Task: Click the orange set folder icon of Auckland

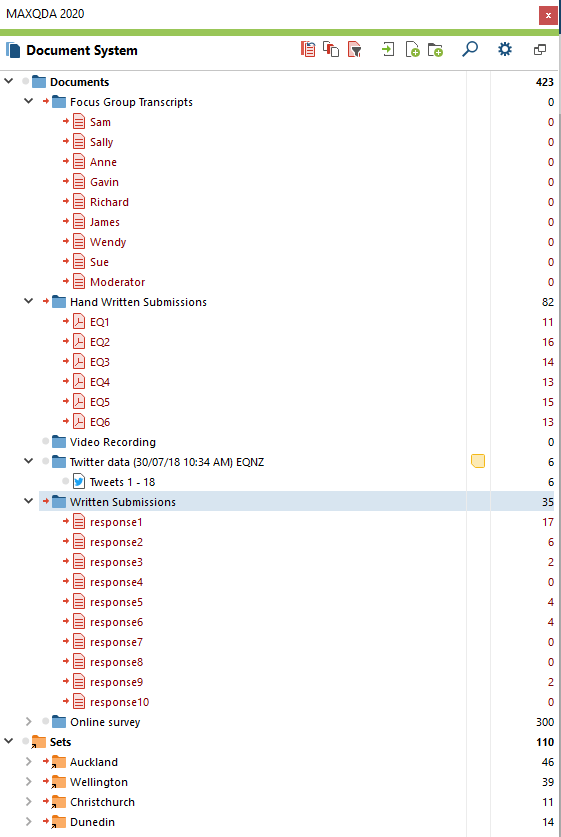Action: (59, 762)
